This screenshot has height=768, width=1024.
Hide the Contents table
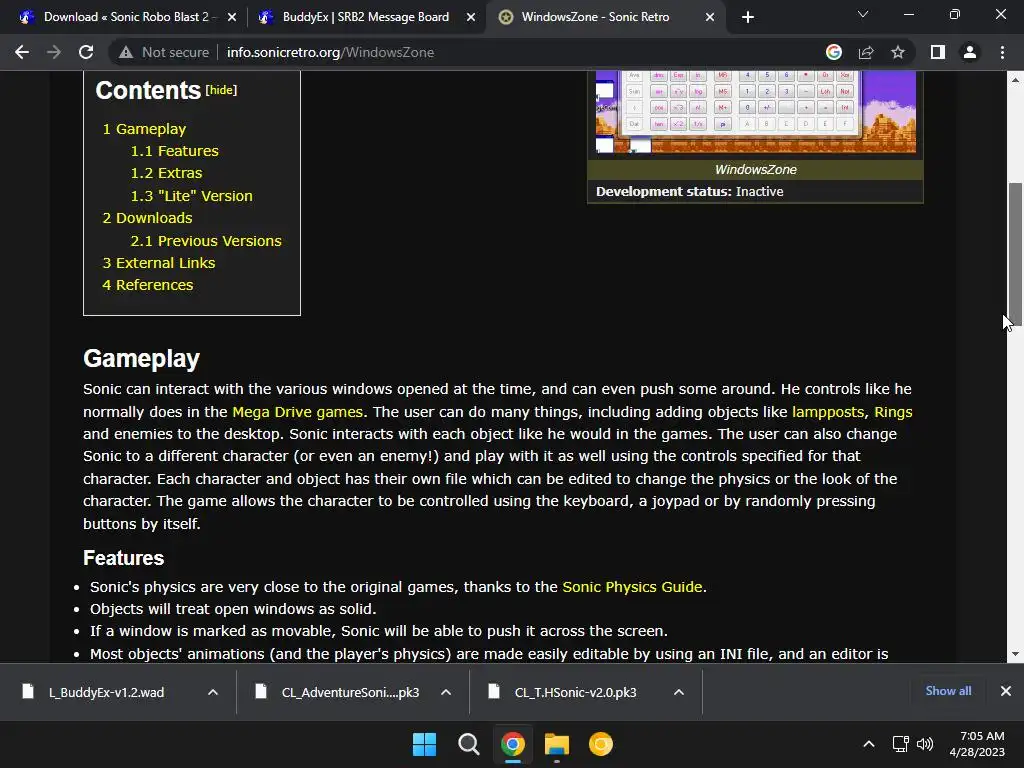221,90
